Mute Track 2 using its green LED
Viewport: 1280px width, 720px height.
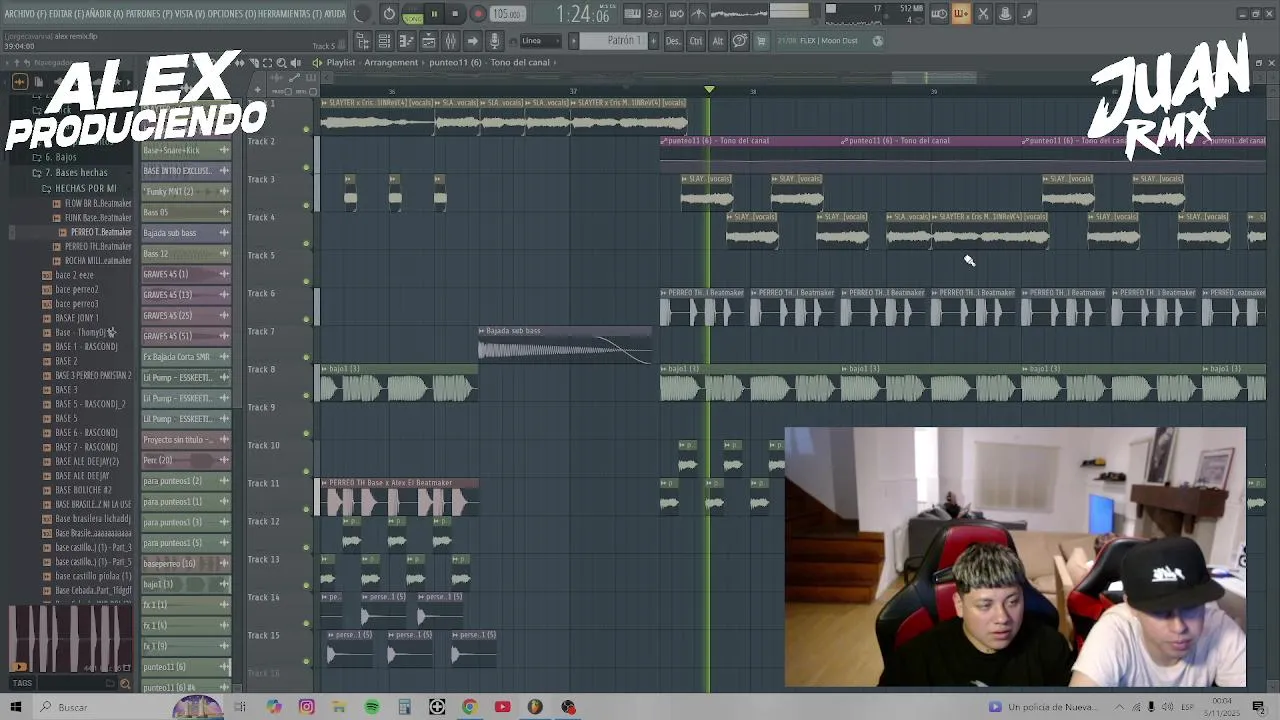306,167
